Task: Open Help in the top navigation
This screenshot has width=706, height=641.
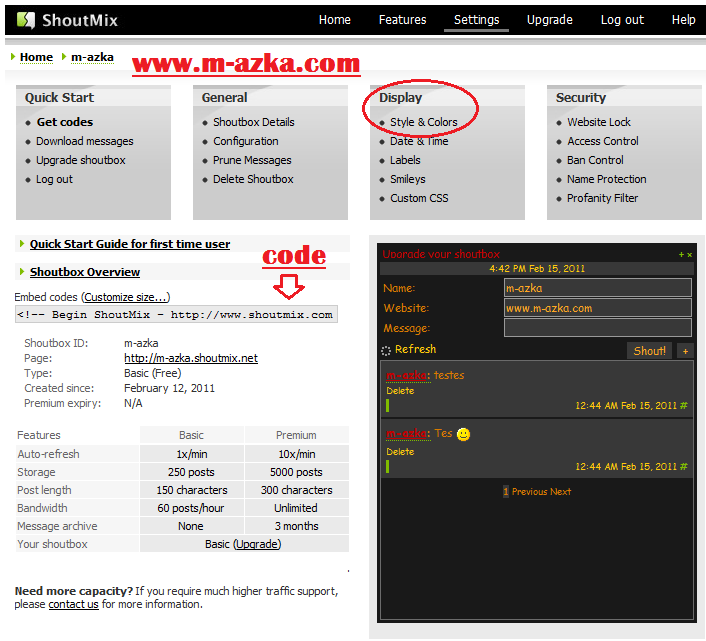Action: 683,20
